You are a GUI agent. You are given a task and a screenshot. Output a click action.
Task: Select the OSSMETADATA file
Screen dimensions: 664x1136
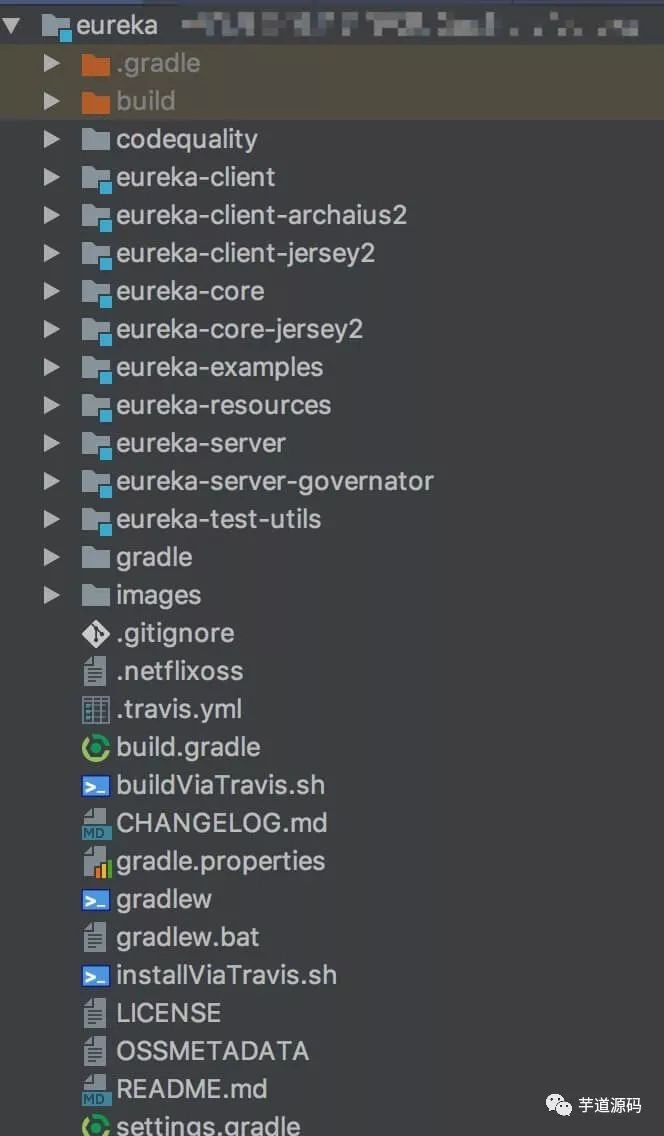pyautogui.click(x=213, y=1051)
